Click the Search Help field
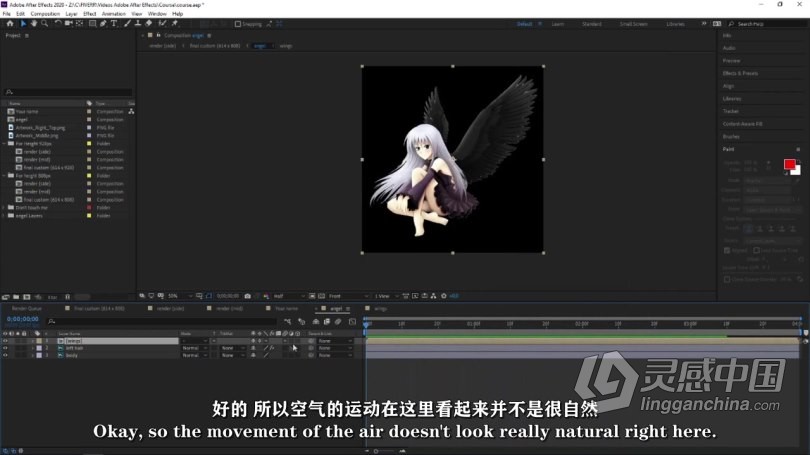The height and width of the screenshot is (455, 810). [768, 24]
